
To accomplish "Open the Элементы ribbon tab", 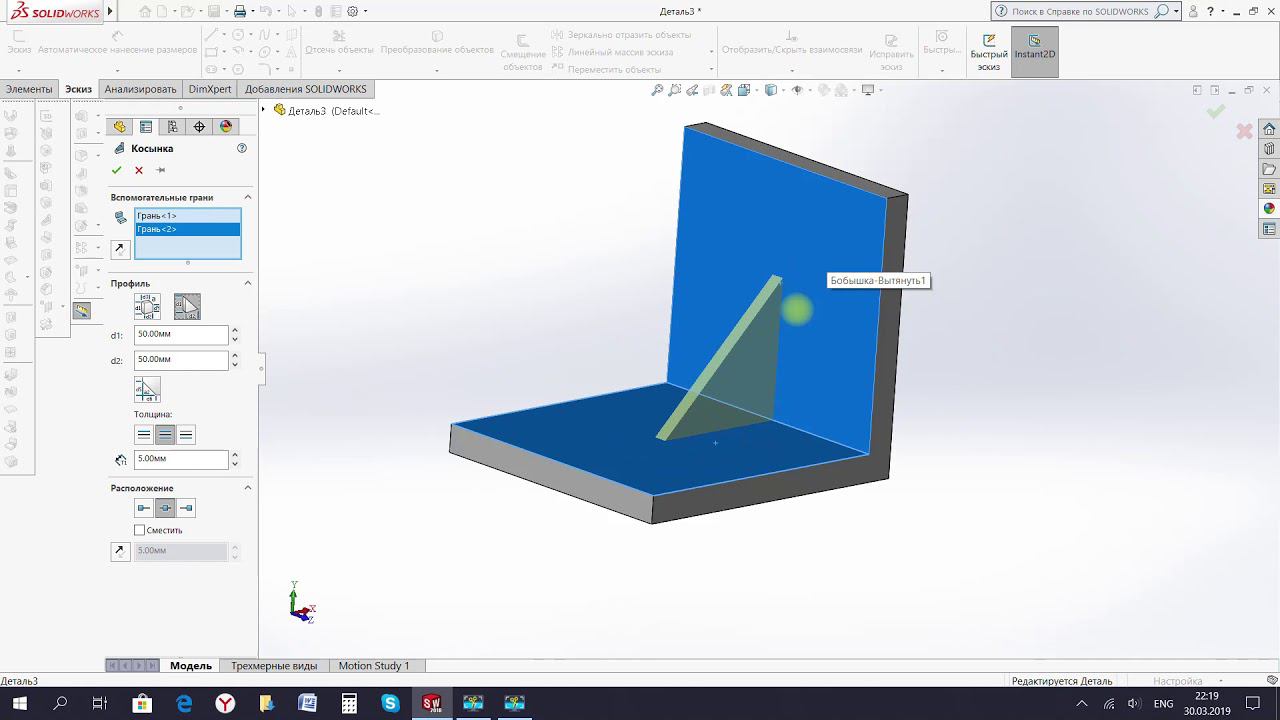I will 29,89.
